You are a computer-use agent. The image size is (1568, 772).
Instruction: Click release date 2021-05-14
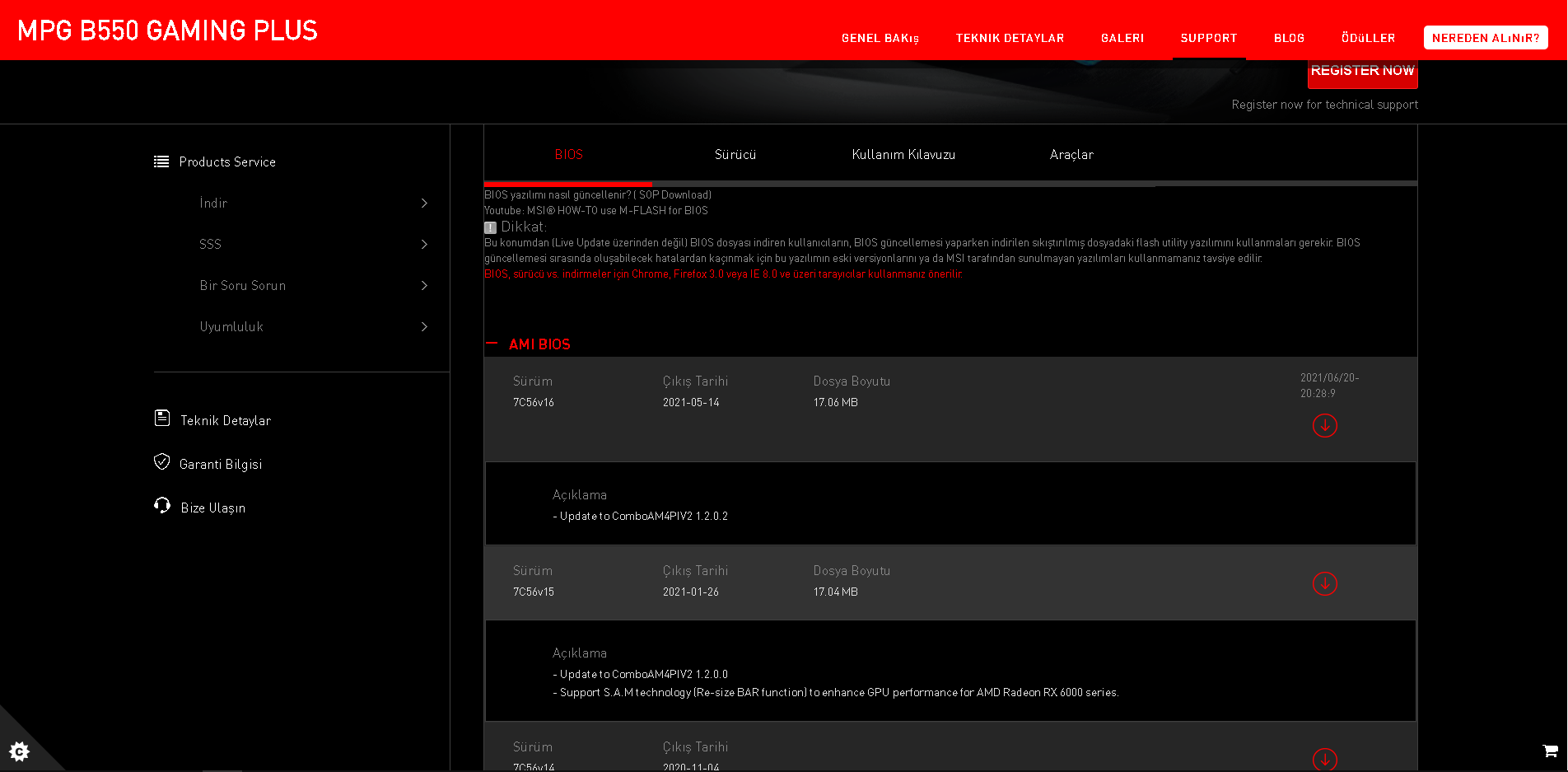tap(691, 403)
